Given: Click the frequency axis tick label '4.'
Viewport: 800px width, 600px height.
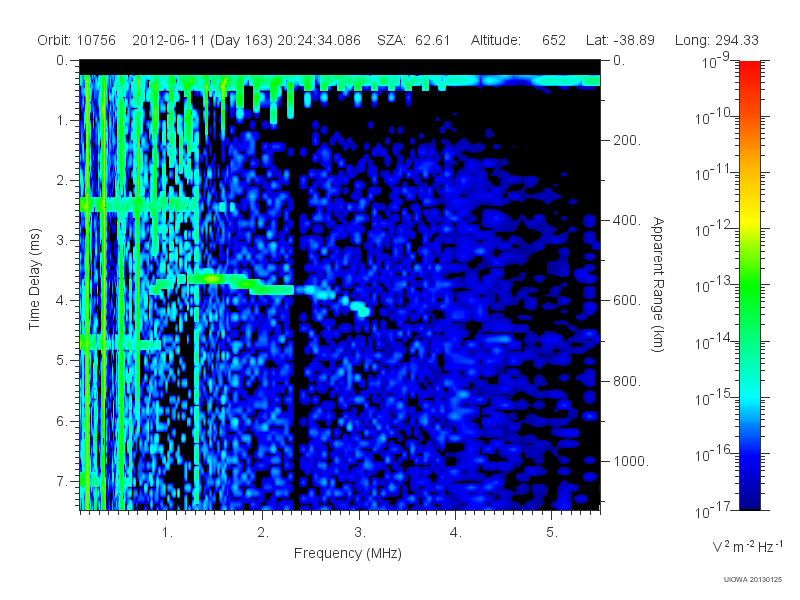Looking at the screenshot, I should (456, 533).
